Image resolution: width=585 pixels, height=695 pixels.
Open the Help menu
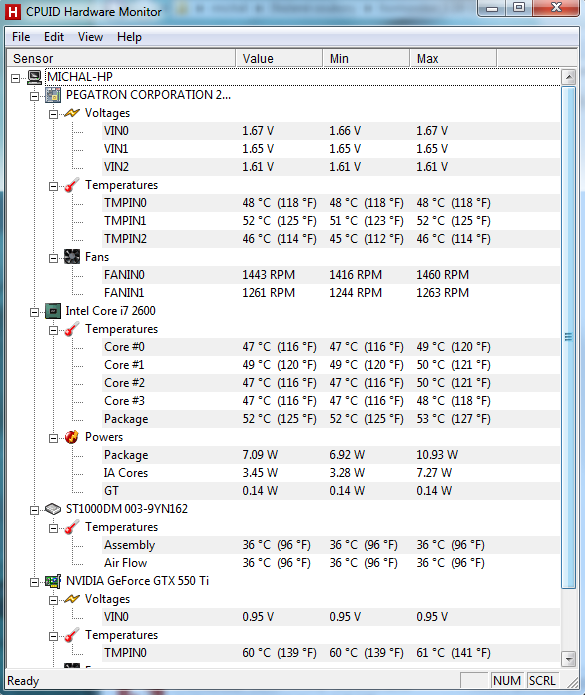point(129,37)
